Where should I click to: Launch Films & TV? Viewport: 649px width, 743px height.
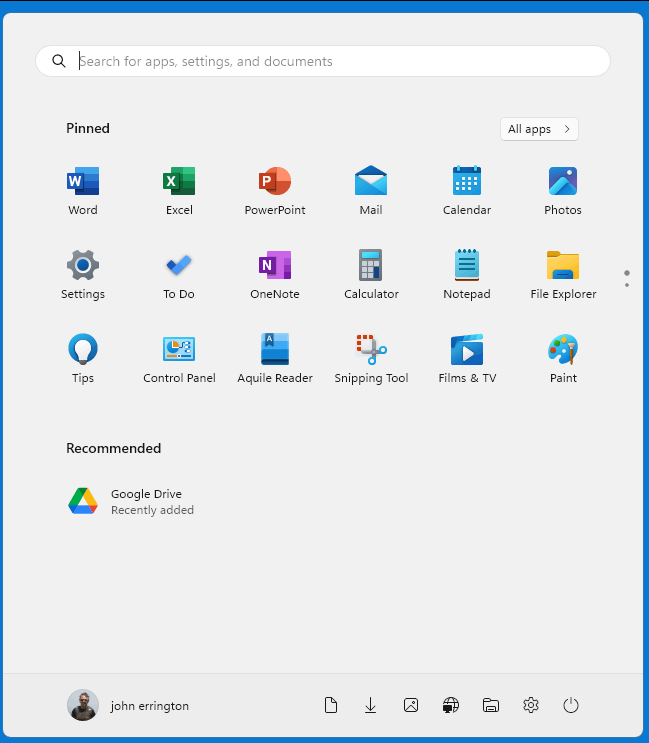tap(467, 358)
